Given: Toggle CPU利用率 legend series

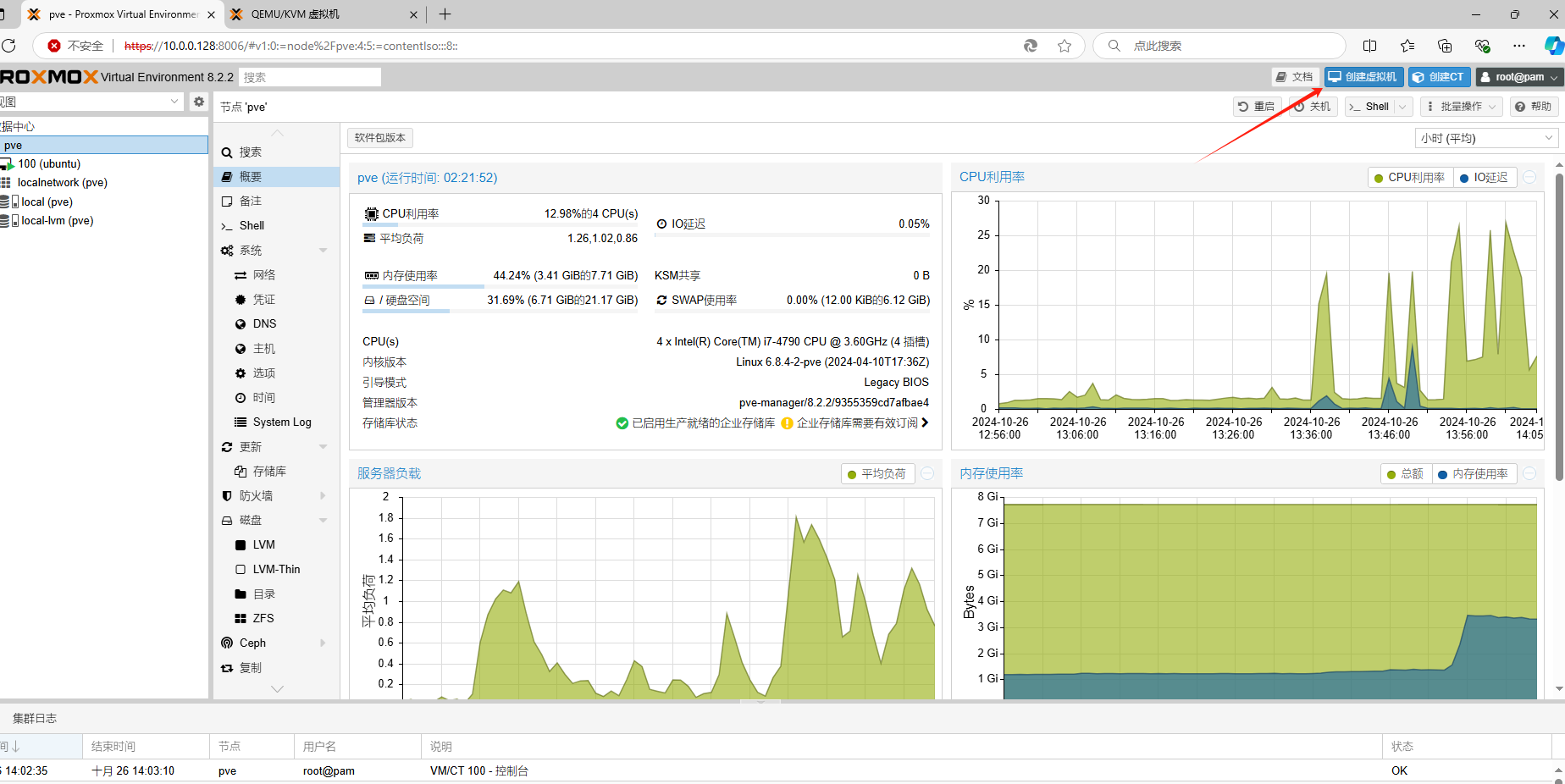Looking at the screenshot, I should 1410,177.
